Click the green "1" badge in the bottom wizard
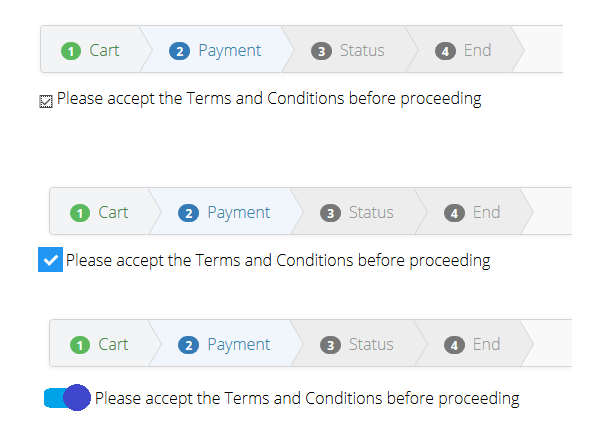Viewport: 603px width, 436px height. click(80, 345)
